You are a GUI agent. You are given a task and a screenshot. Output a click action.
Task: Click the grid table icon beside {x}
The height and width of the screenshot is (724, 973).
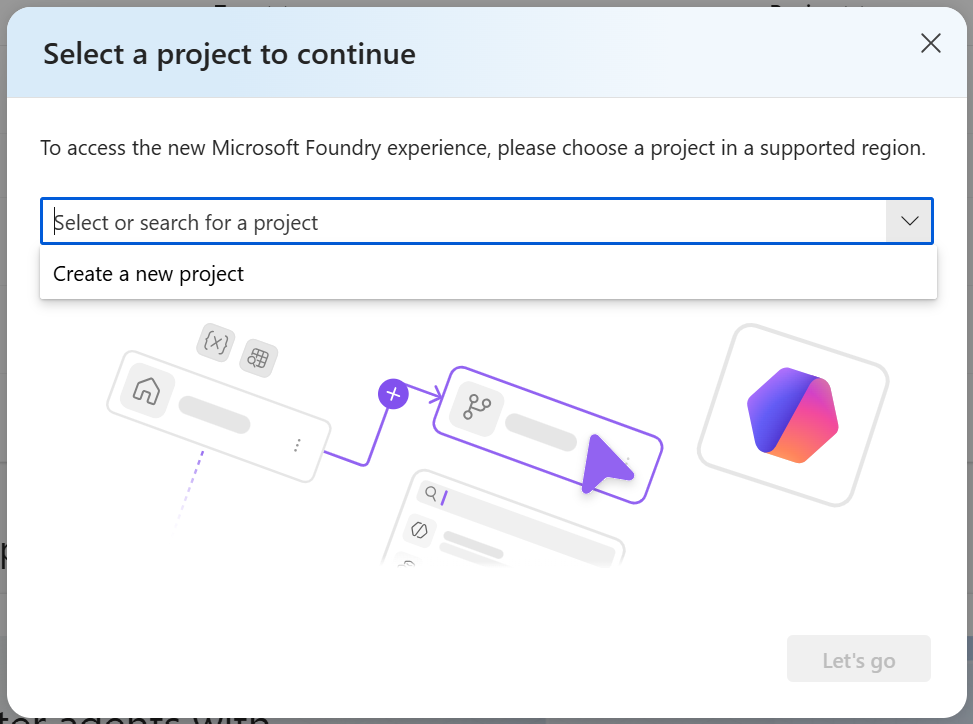click(x=258, y=357)
